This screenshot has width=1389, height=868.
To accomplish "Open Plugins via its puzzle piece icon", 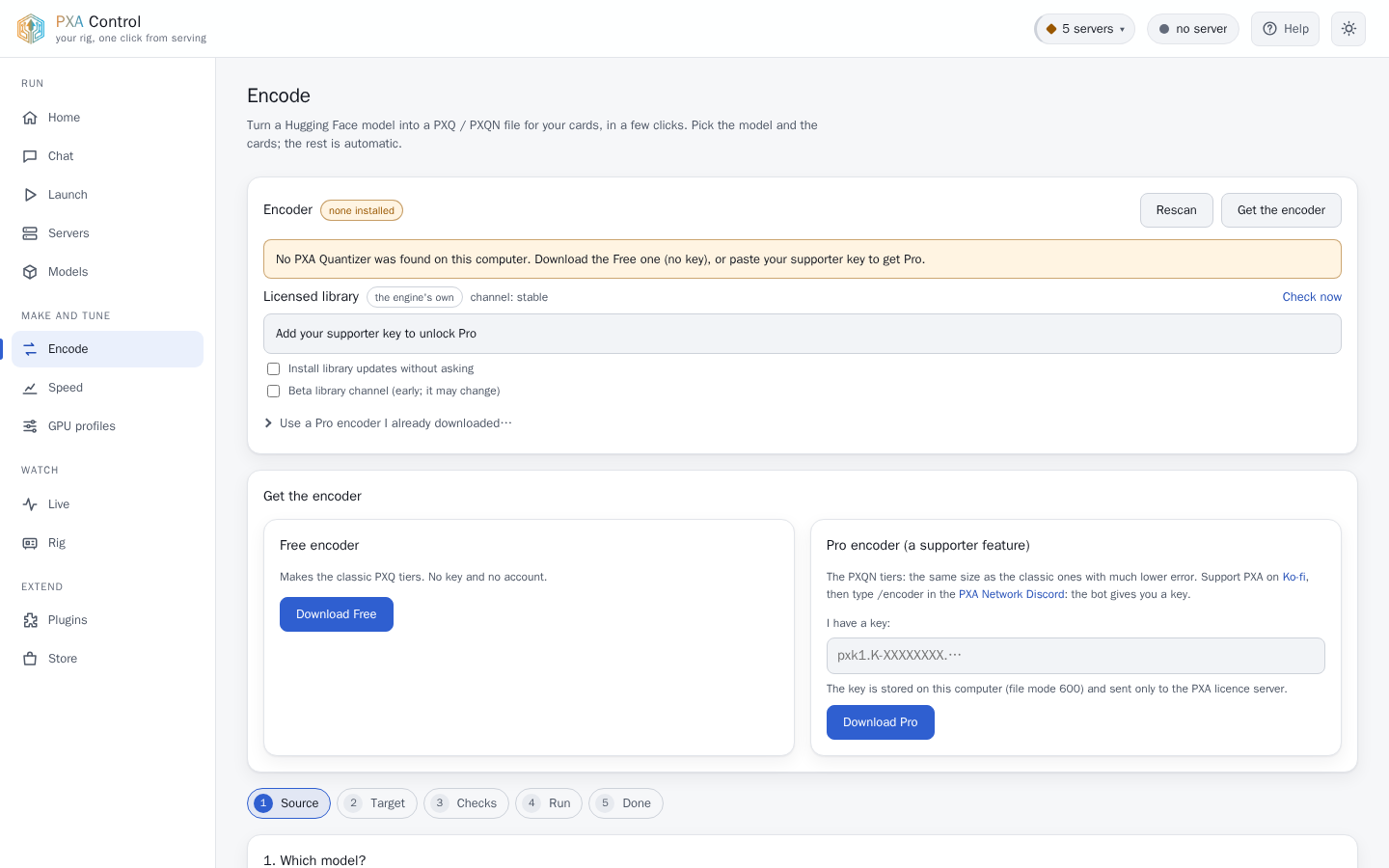I will pyautogui.click(x=30, y=620).
